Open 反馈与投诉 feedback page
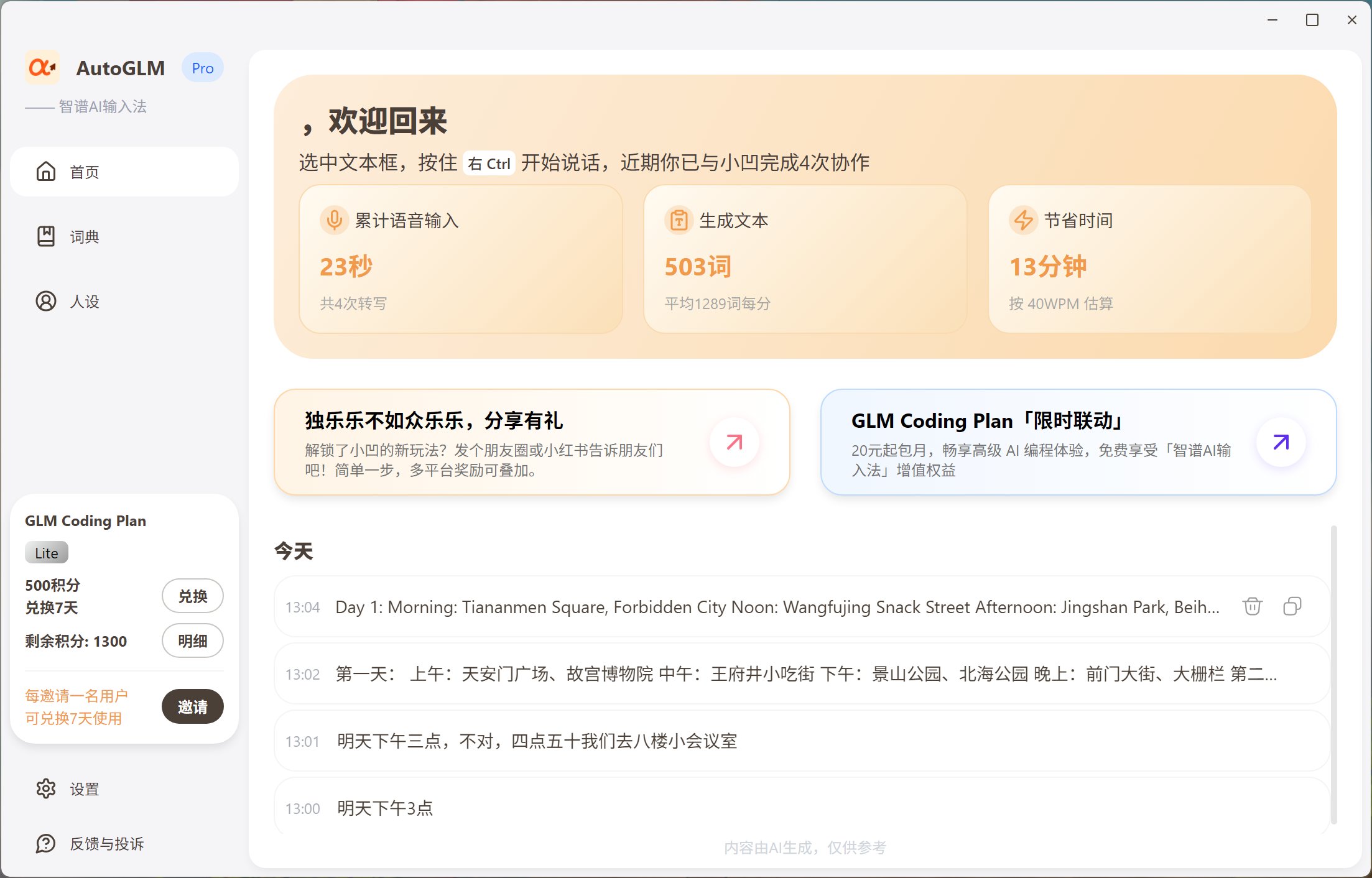The height and width of the screenshot is (878, 1372). pos(106,844)
